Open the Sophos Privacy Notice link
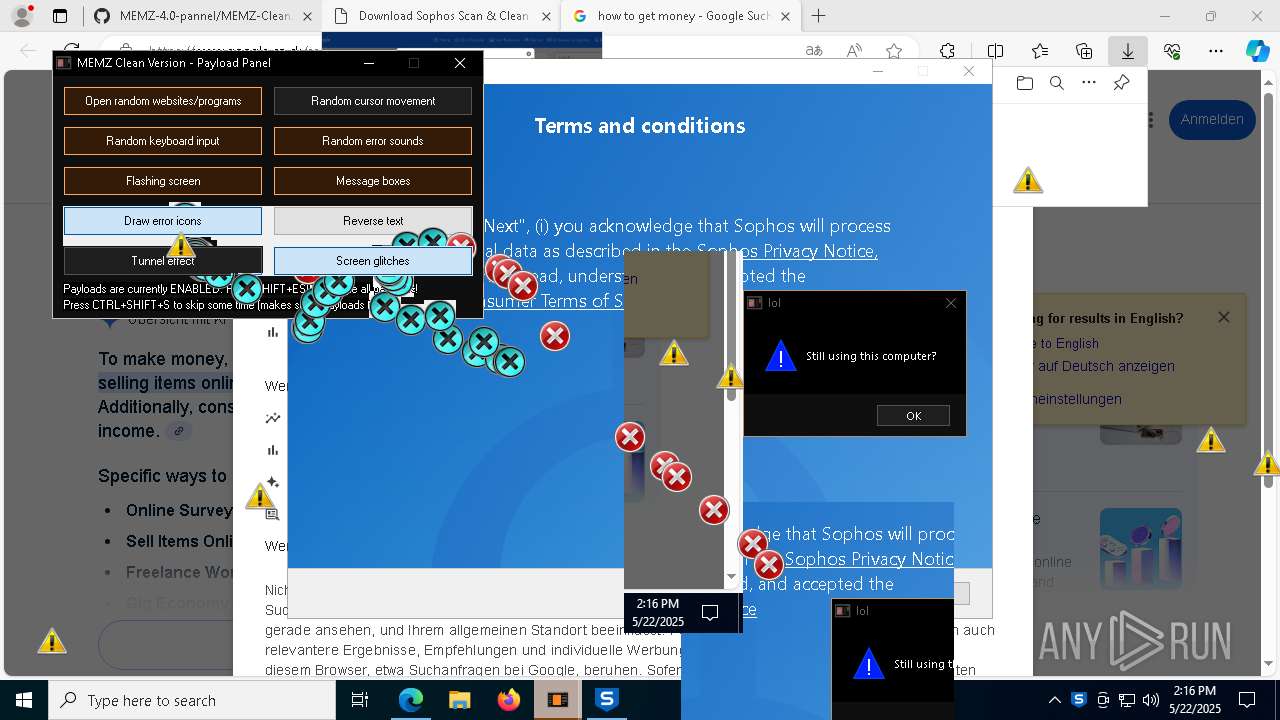 [x=786, y=251]
